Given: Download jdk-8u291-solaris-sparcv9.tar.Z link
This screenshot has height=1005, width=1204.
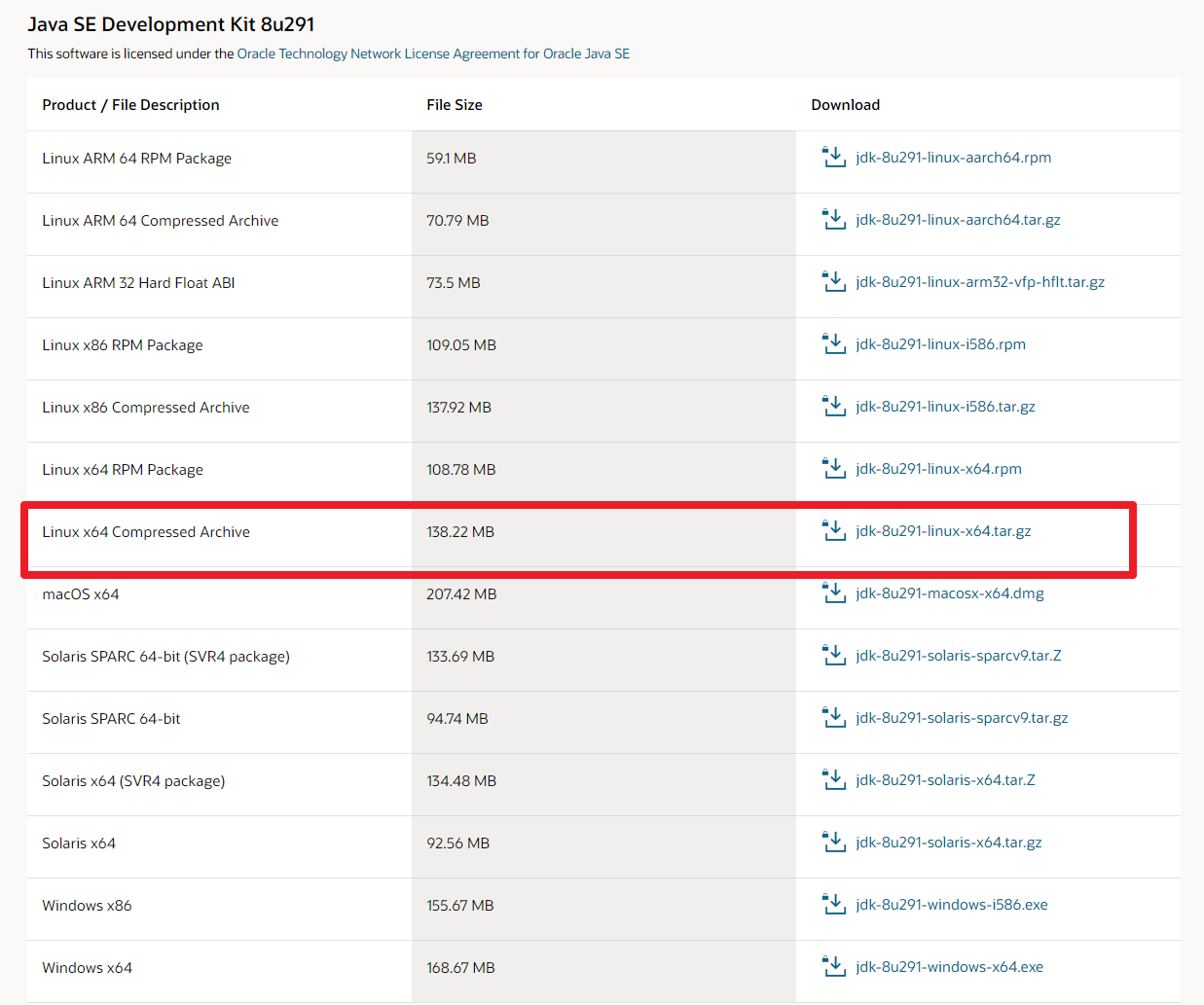Looking at the screenshot, I should (x=959, y=656).
